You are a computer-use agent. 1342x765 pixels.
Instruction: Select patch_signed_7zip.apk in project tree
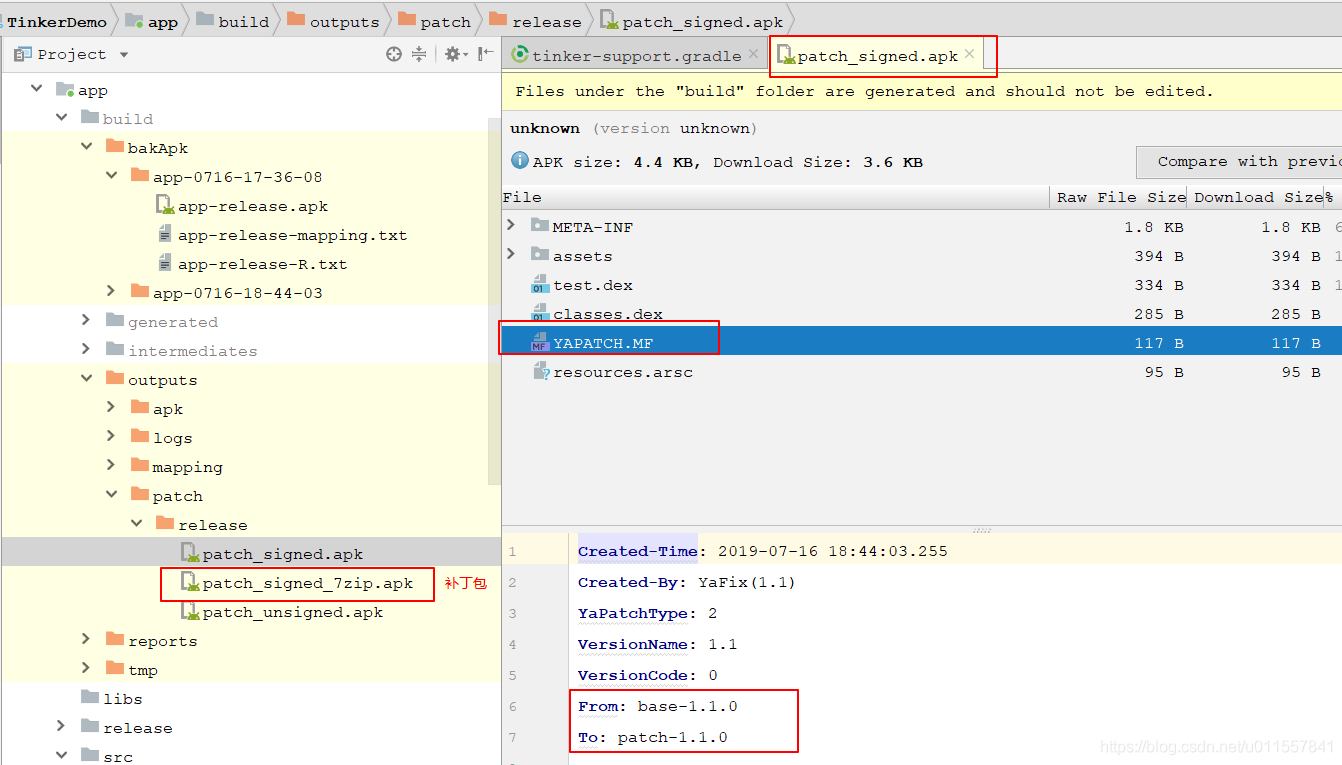click(307, 583)
